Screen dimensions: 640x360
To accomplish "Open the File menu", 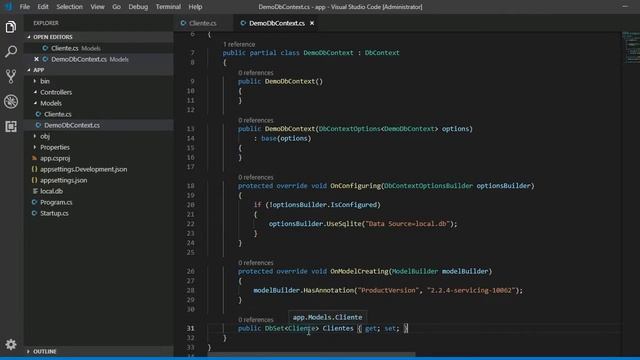I will [24, 7].
